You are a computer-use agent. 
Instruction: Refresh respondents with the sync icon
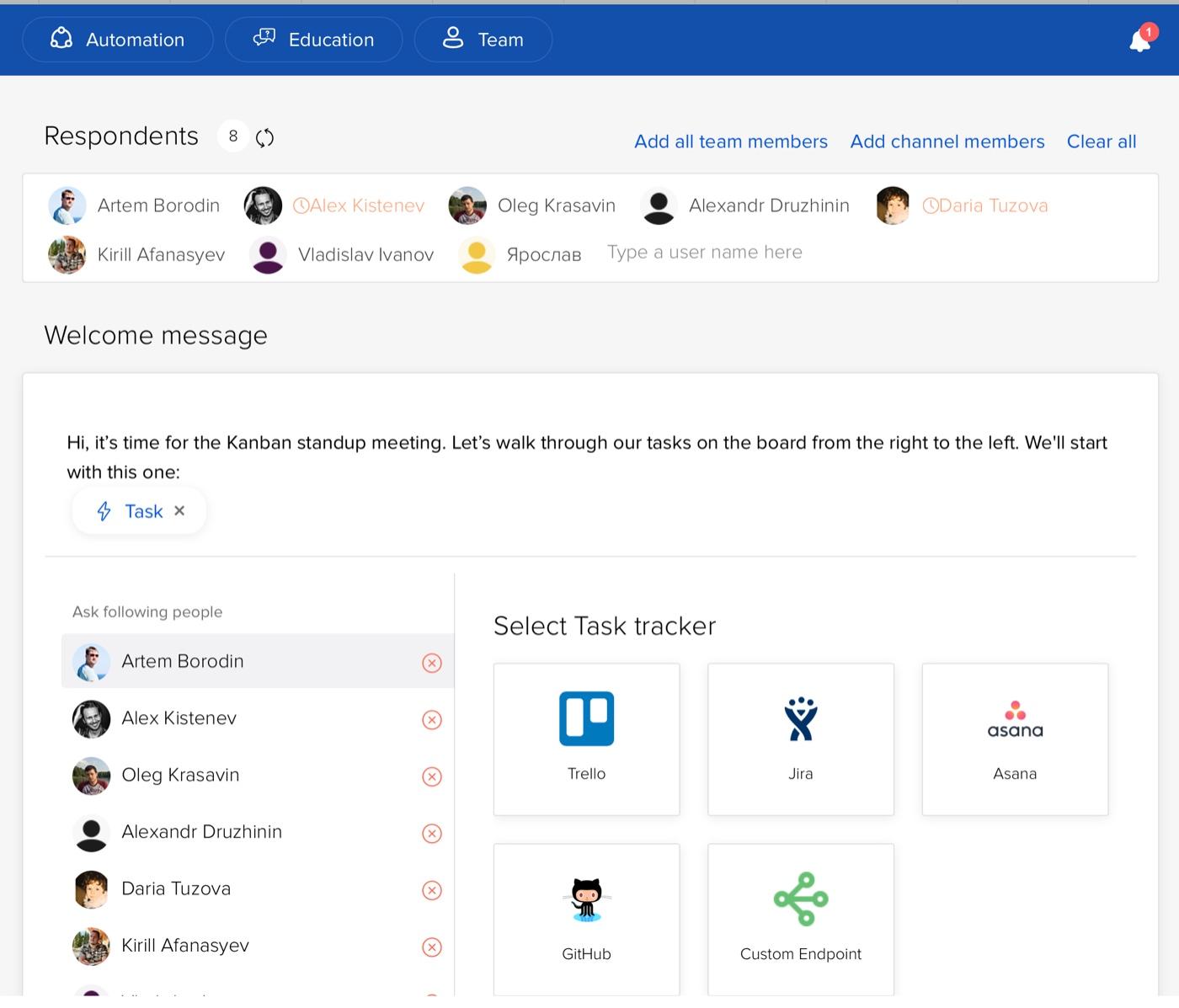[264, 137]
